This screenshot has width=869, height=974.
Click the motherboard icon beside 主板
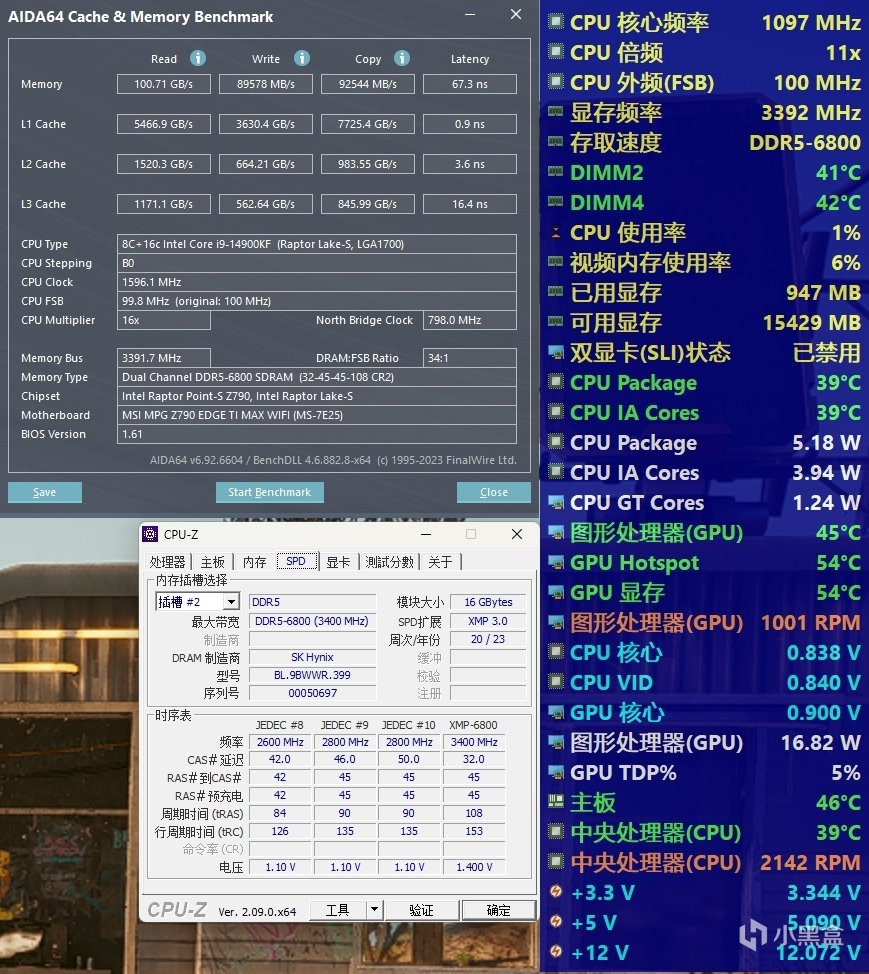(555, 802)
